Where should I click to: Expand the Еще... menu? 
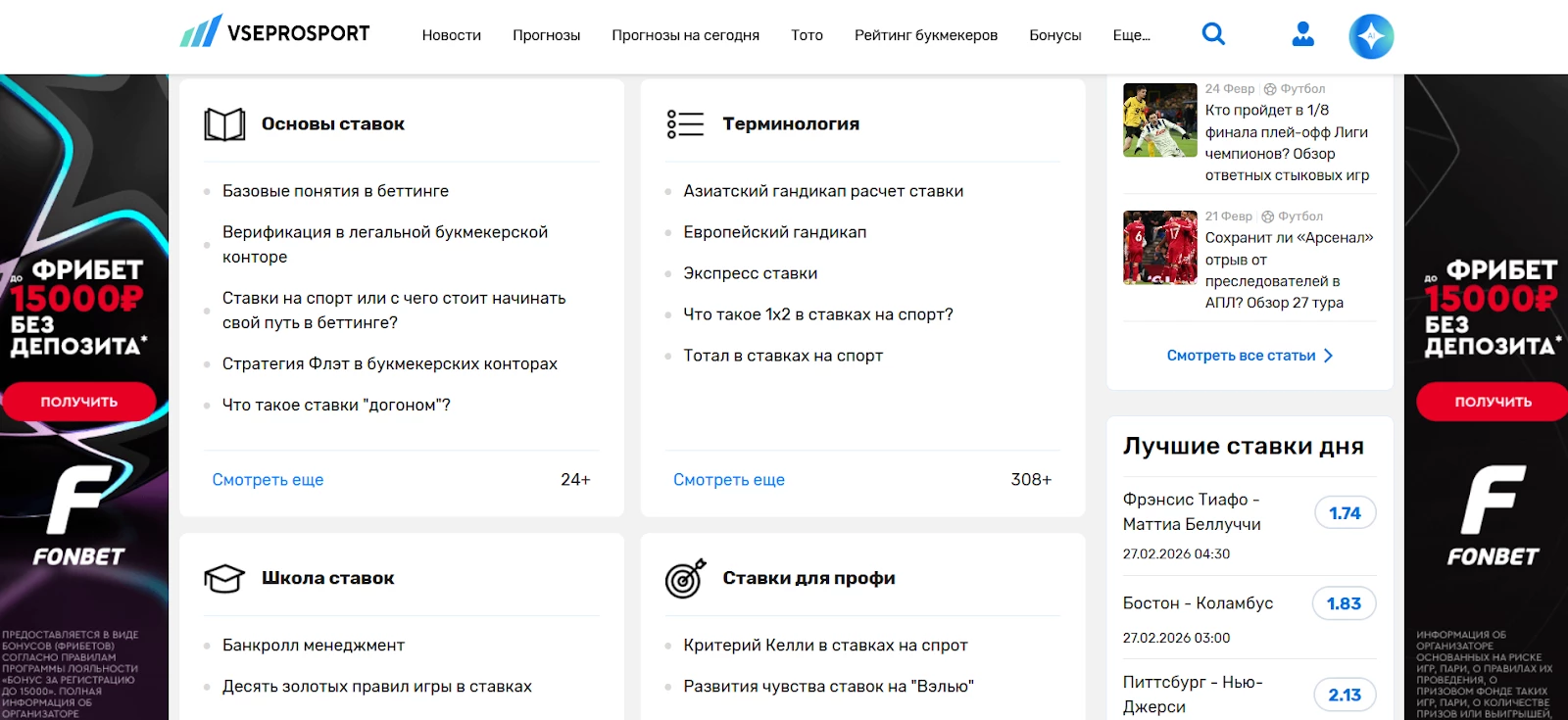click(1132, 35)
